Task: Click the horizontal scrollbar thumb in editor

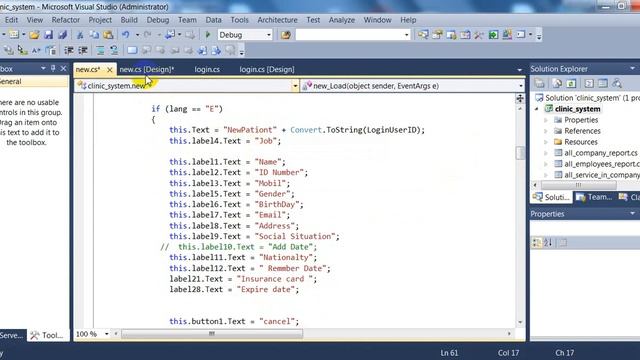Action: 212,334
